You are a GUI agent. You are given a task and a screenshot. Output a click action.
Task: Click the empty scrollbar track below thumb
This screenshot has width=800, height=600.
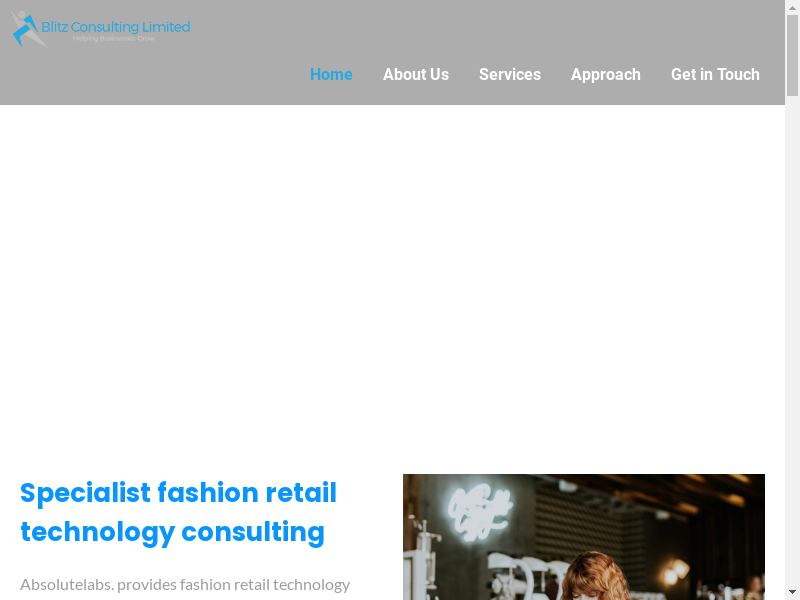[x=792, y=340]
